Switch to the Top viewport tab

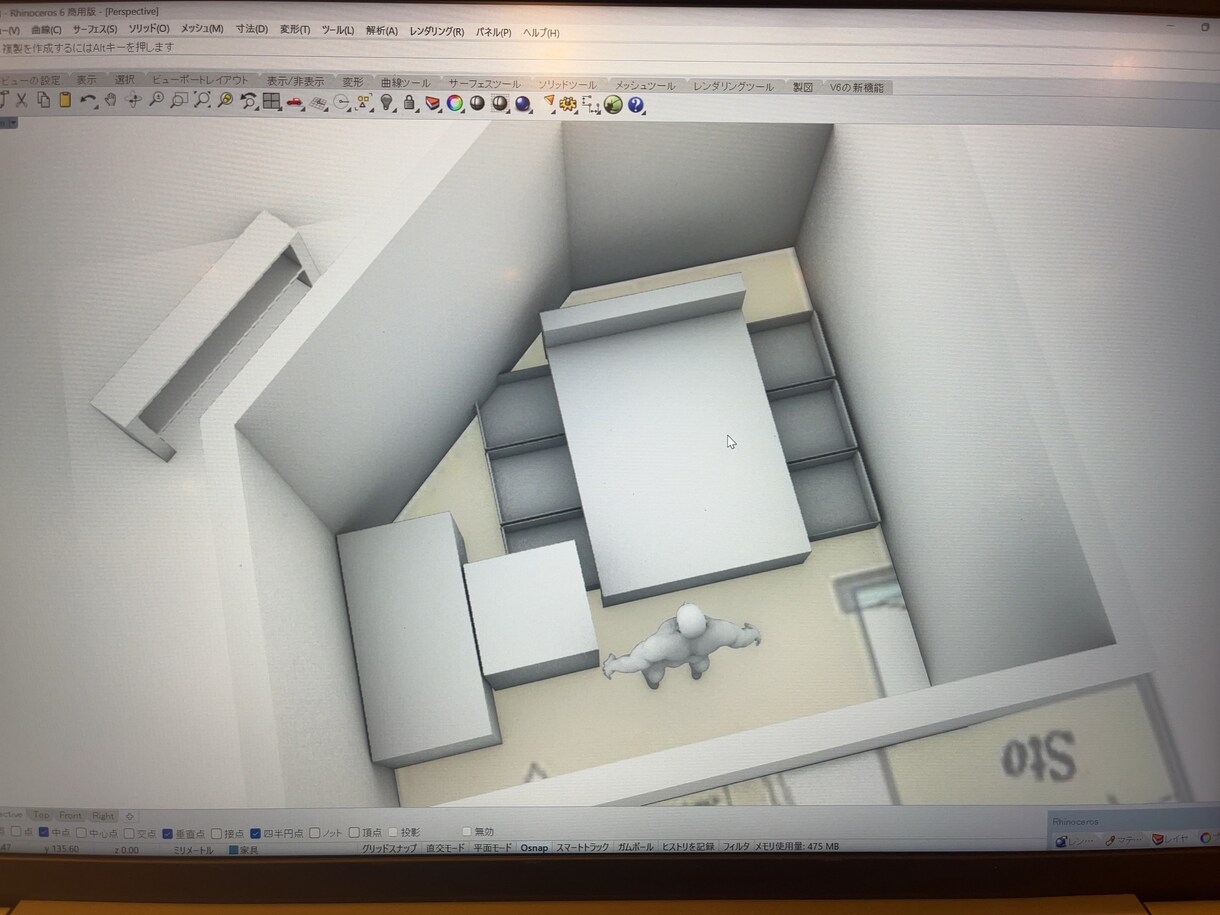[x=40, y=815]
